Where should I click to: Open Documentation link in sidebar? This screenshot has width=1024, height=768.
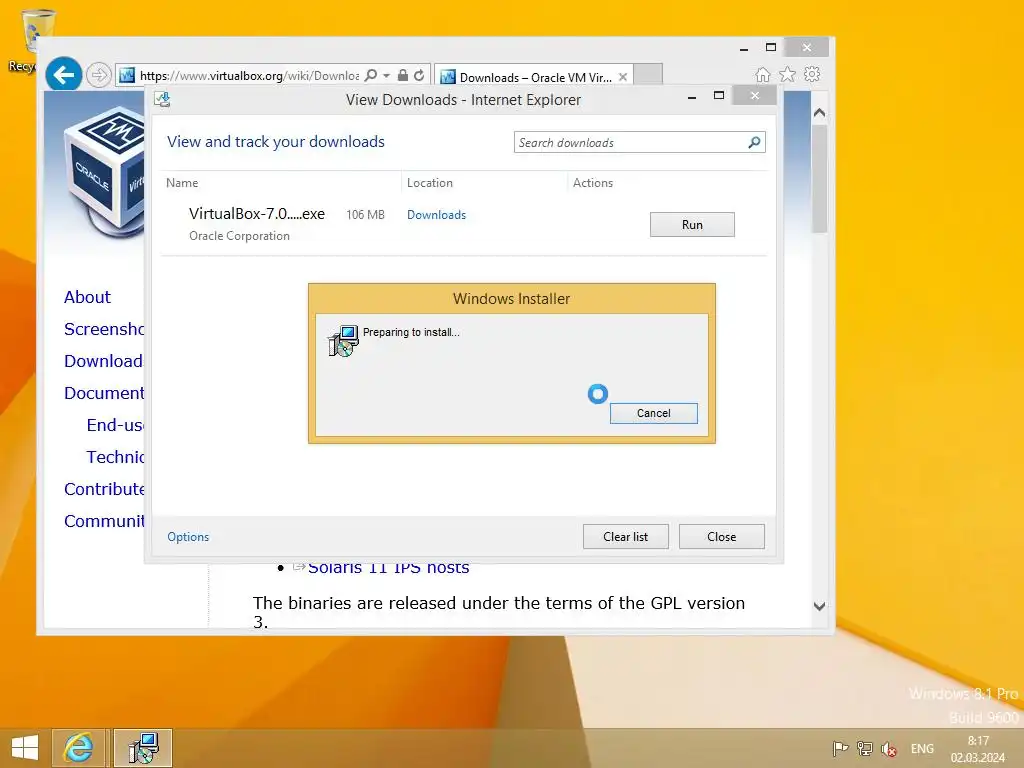click(x=104, y=393)
